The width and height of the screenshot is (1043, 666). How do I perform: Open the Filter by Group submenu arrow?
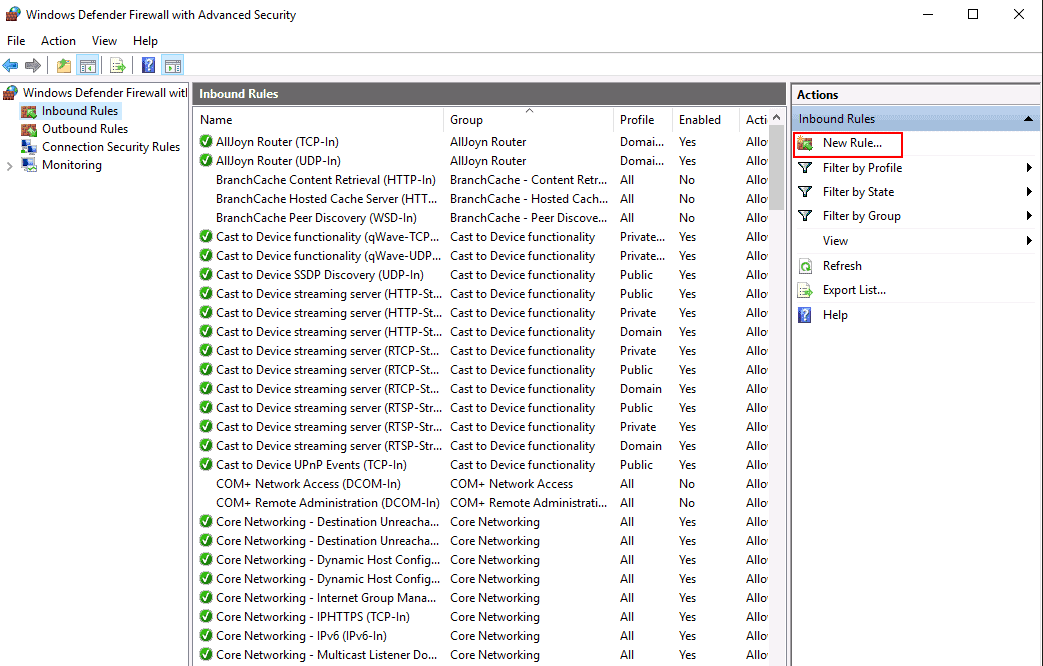(1029, 216)
